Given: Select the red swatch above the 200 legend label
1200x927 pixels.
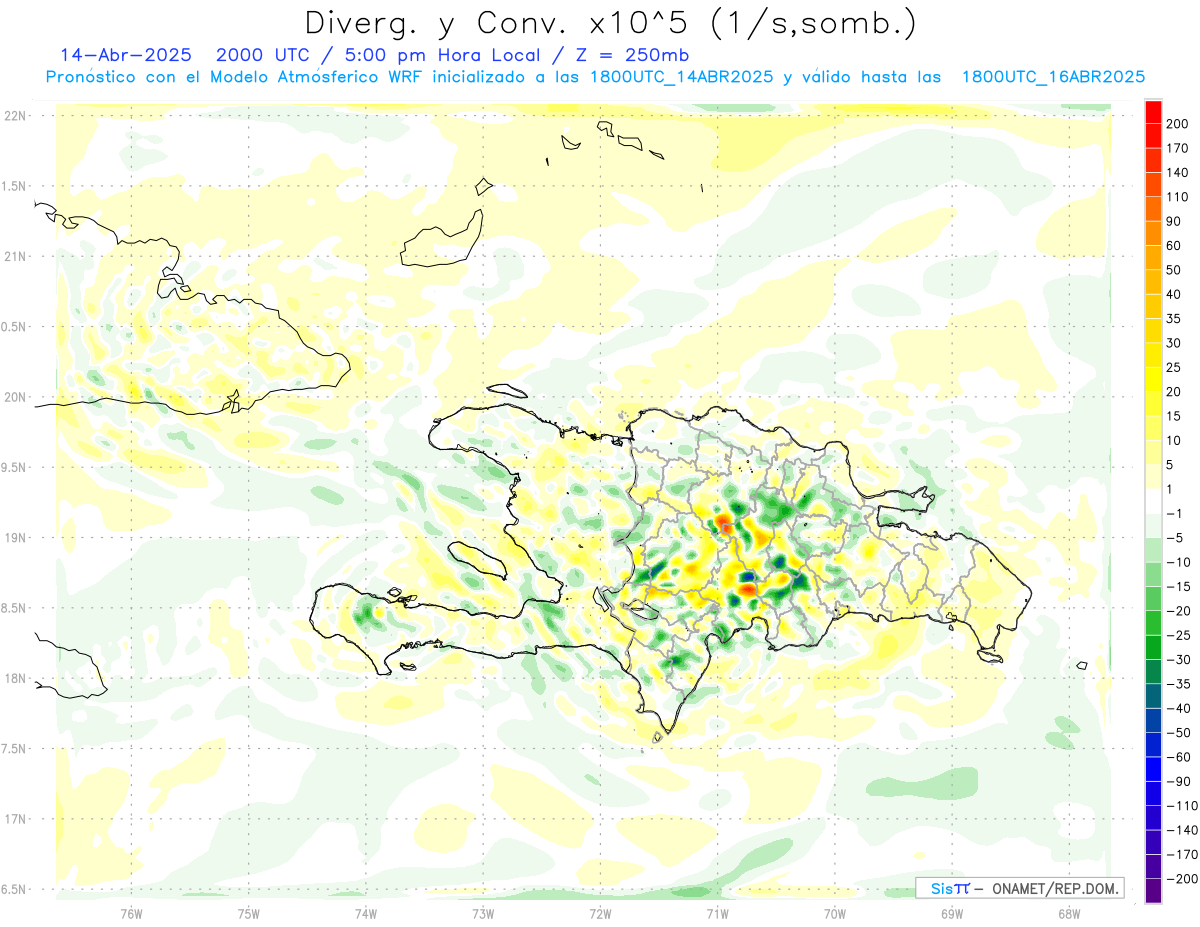Looking at the screenshot, I should coord(1153,111).
